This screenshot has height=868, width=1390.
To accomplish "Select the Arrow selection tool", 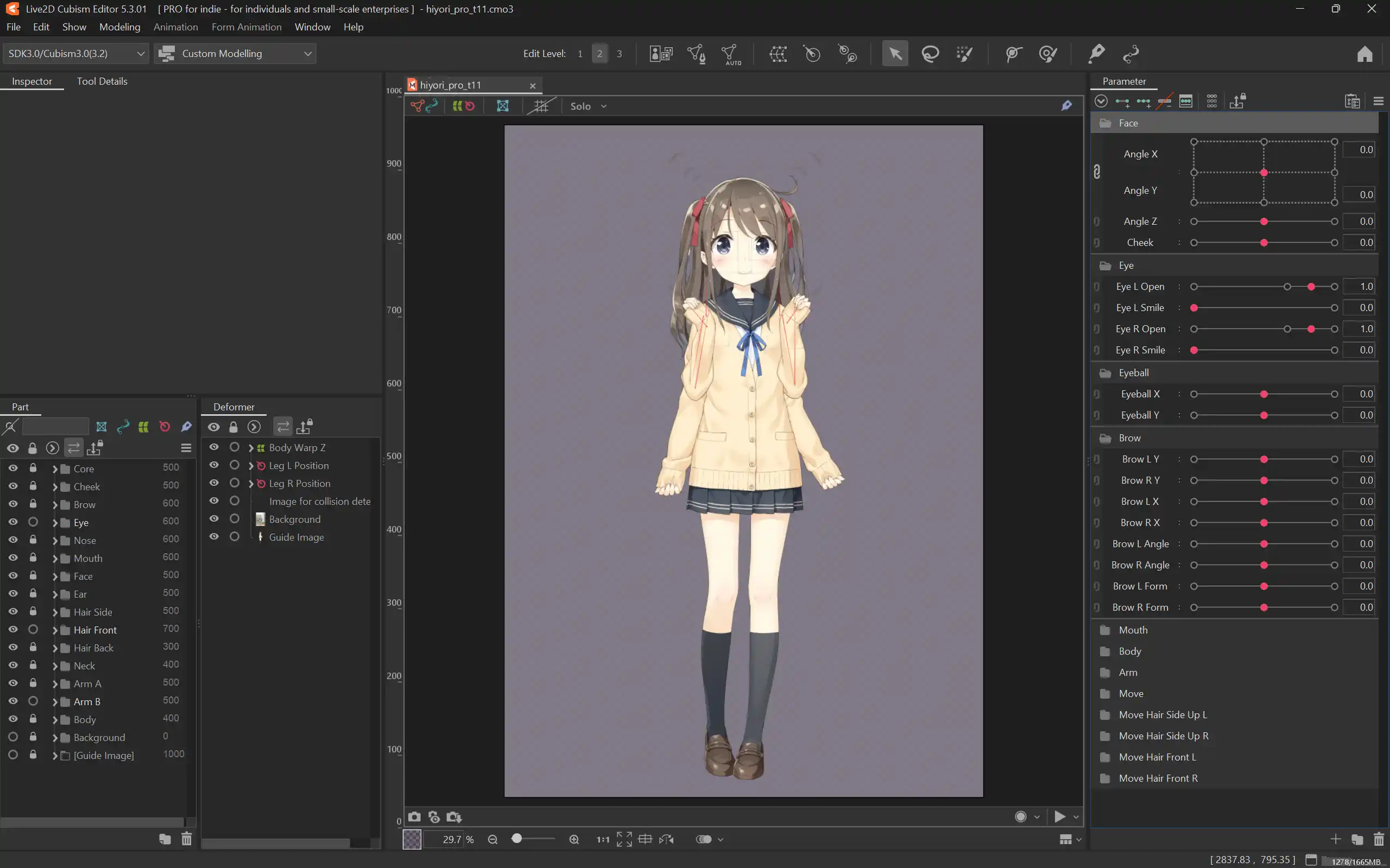I will pyautogui.click(x=895, y=53).
